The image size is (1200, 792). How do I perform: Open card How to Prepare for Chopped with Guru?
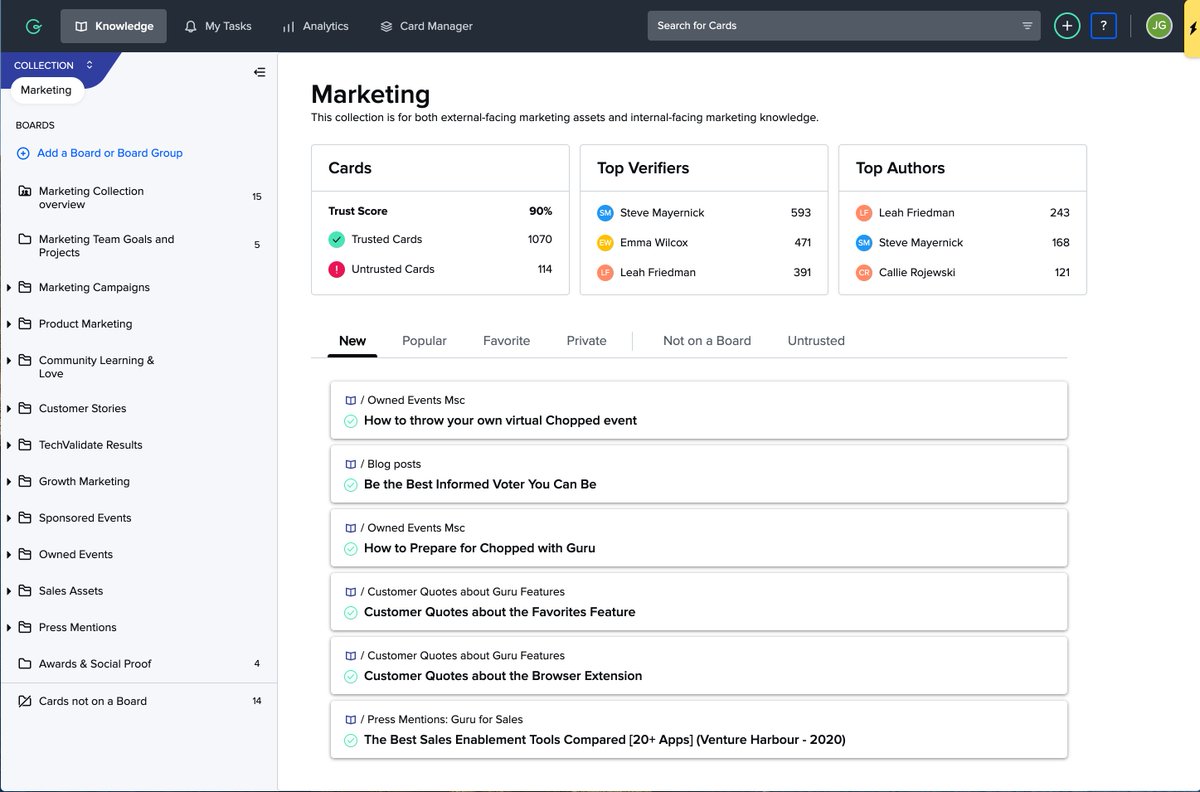(x=699, y=538)
